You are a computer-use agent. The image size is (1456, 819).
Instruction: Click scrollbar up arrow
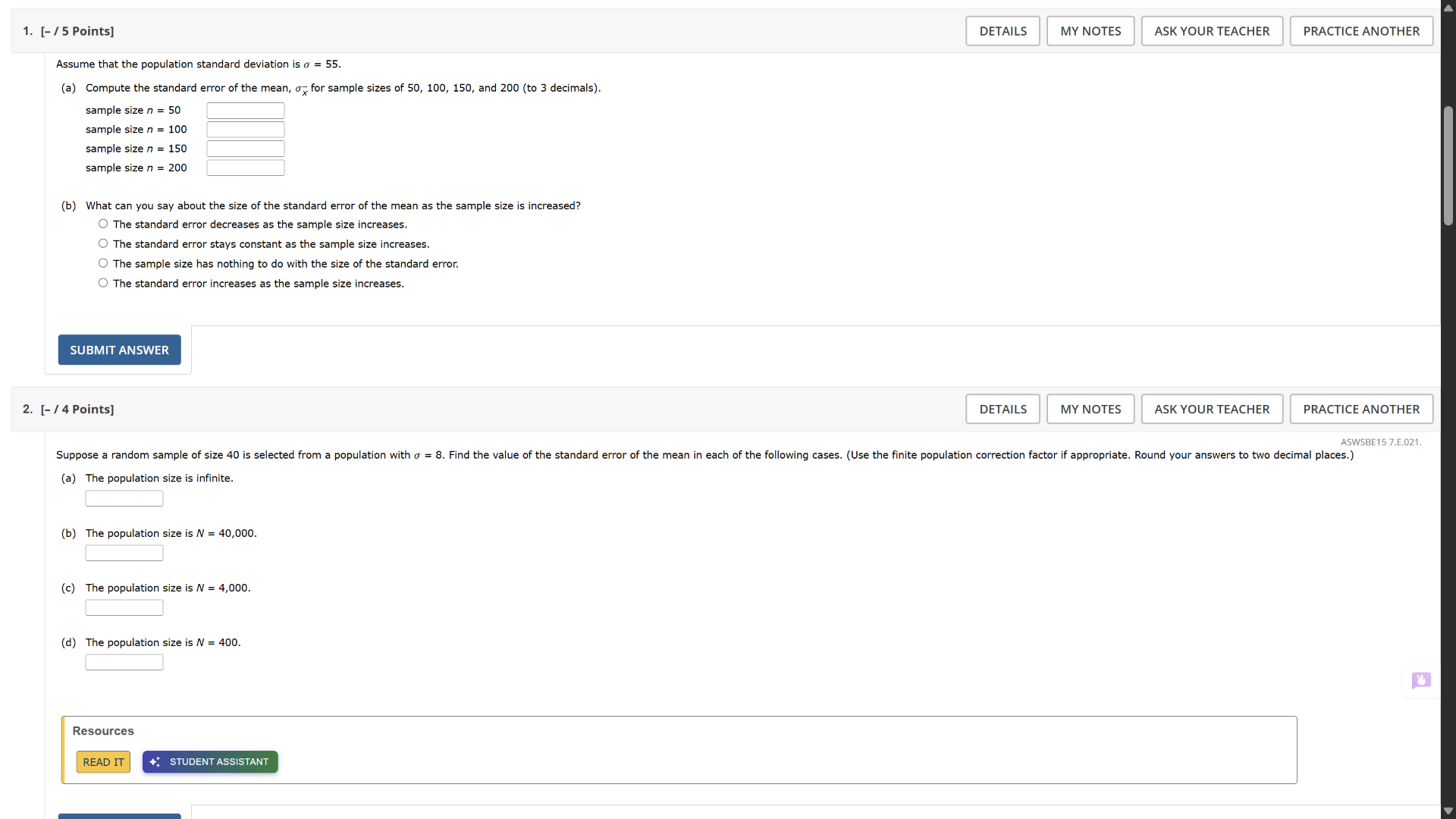[x=1448, y=8]
